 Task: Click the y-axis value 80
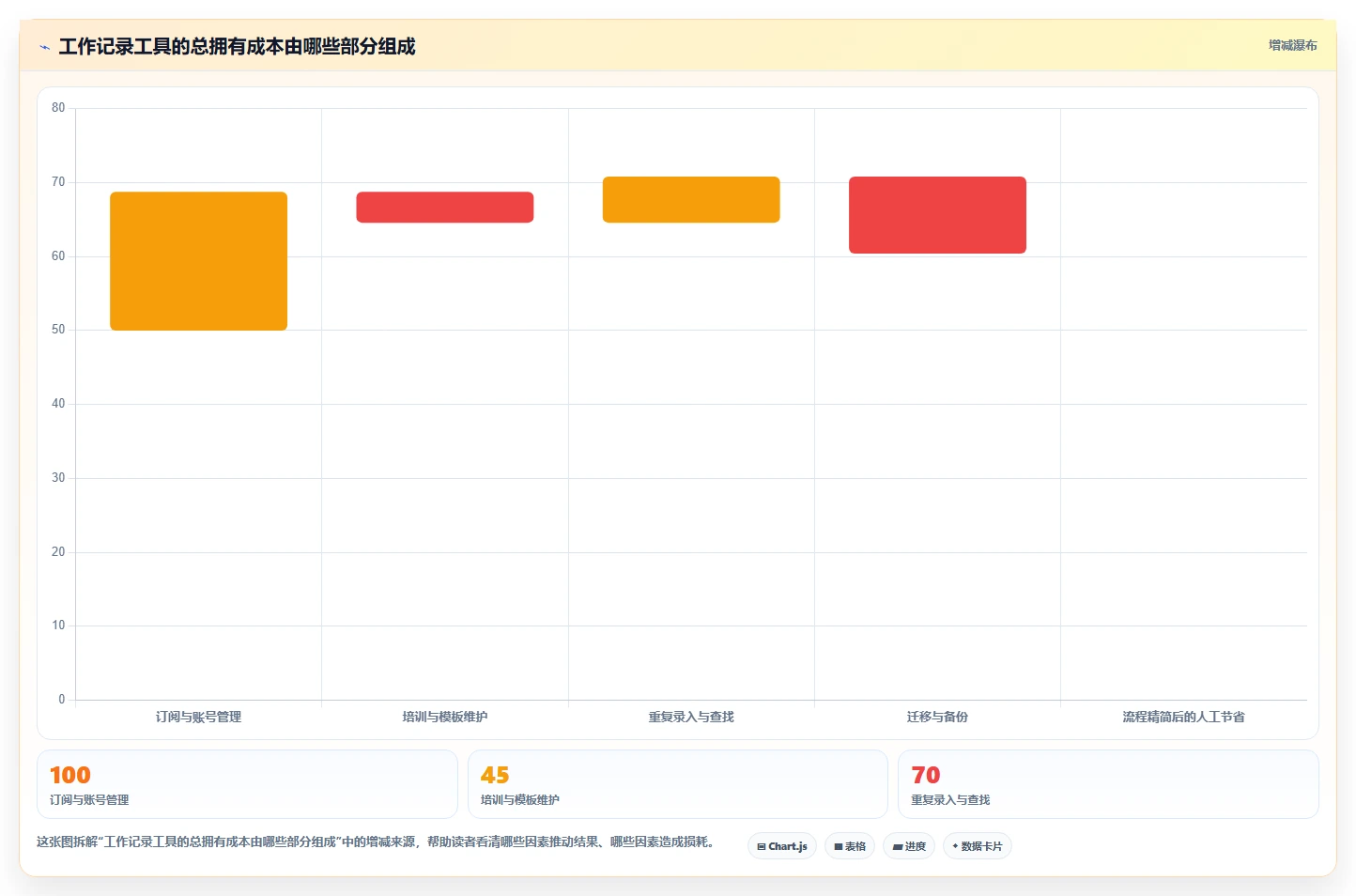(58, 108)
